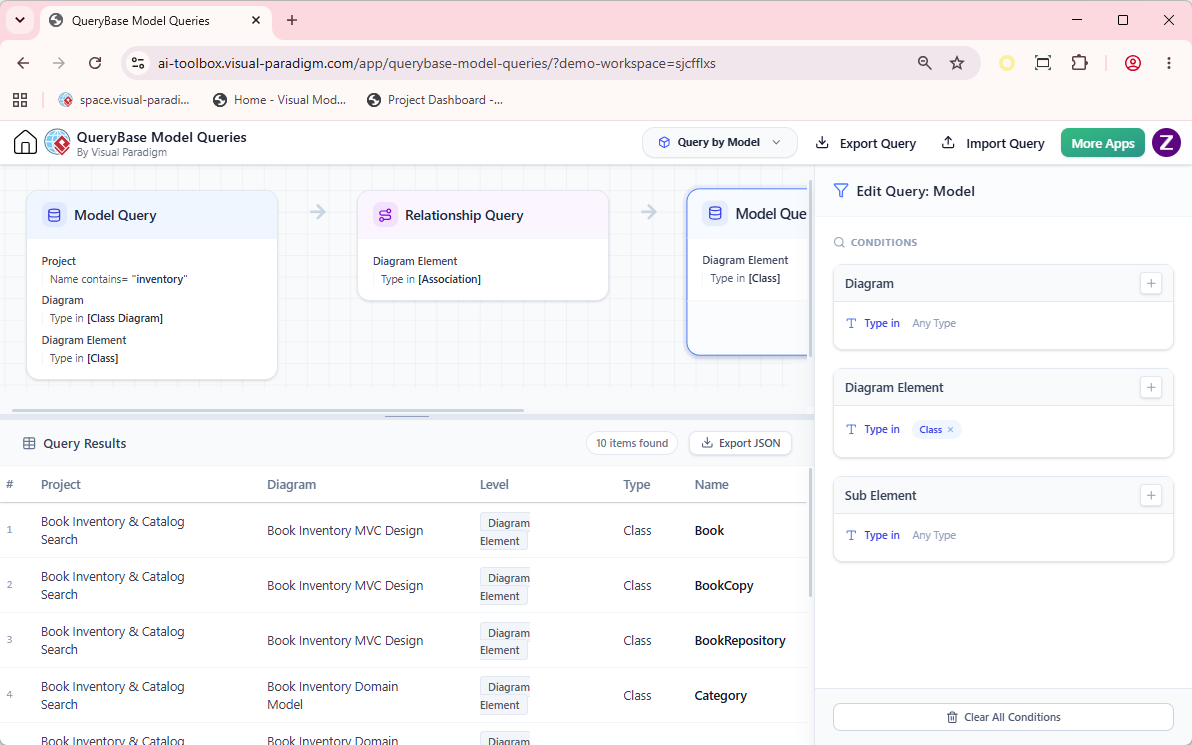
Task: Open the Query by Model dropdown
Action: (x=719, y=142)
